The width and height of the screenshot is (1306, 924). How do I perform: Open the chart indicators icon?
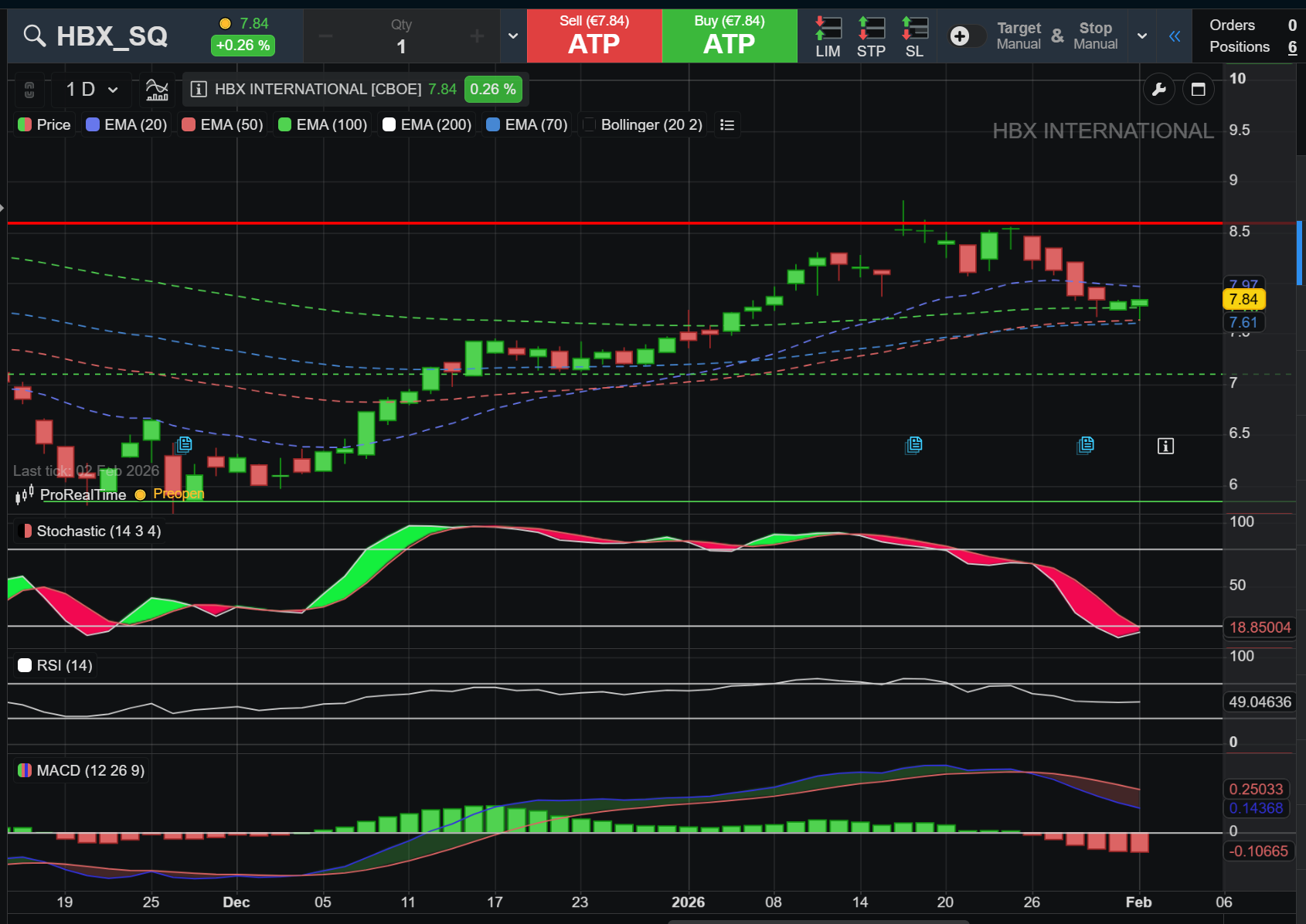click(x=157, y=90)
